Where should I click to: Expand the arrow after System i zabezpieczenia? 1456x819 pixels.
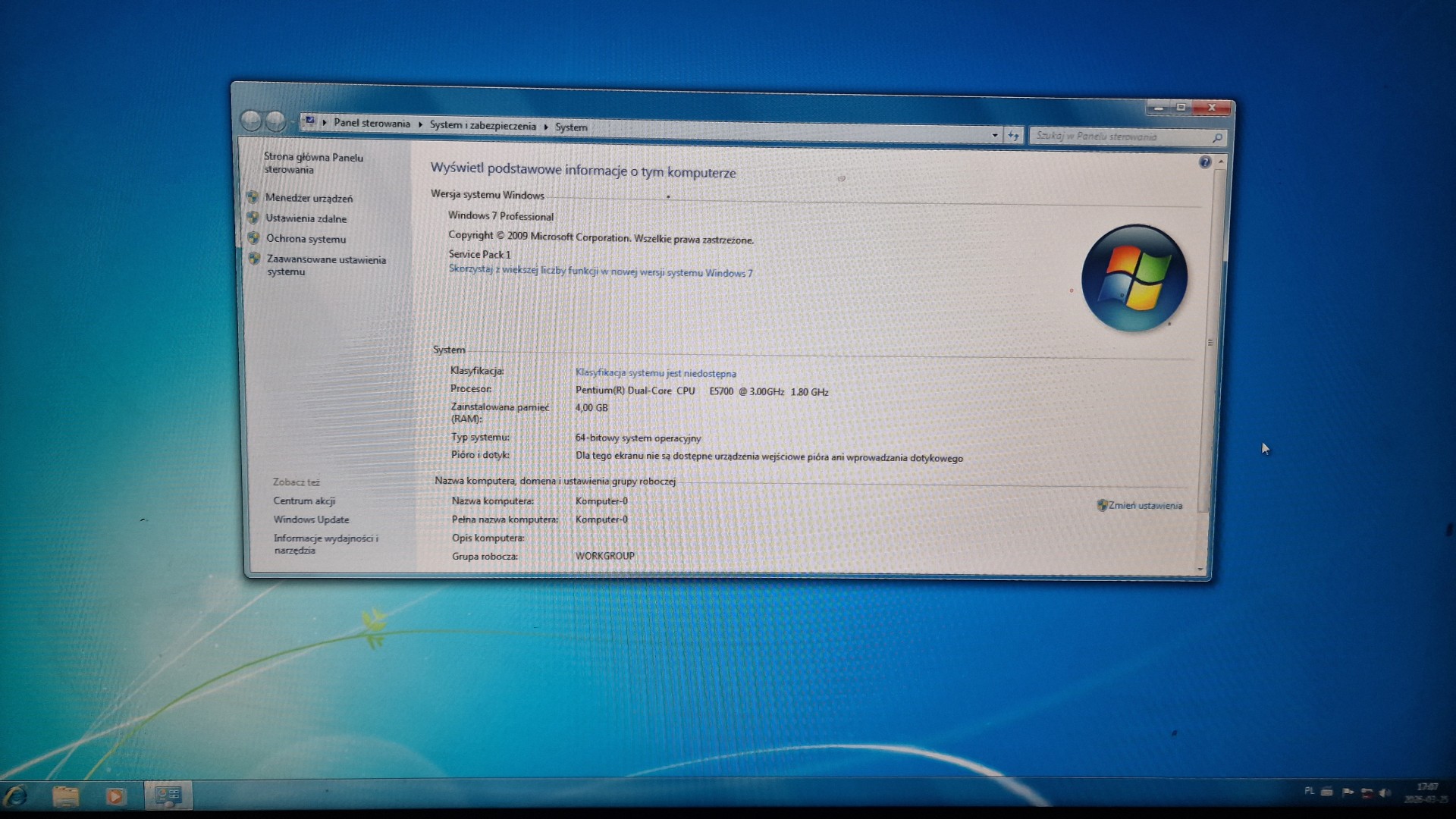pyautogui.click(x=545, y=127)
